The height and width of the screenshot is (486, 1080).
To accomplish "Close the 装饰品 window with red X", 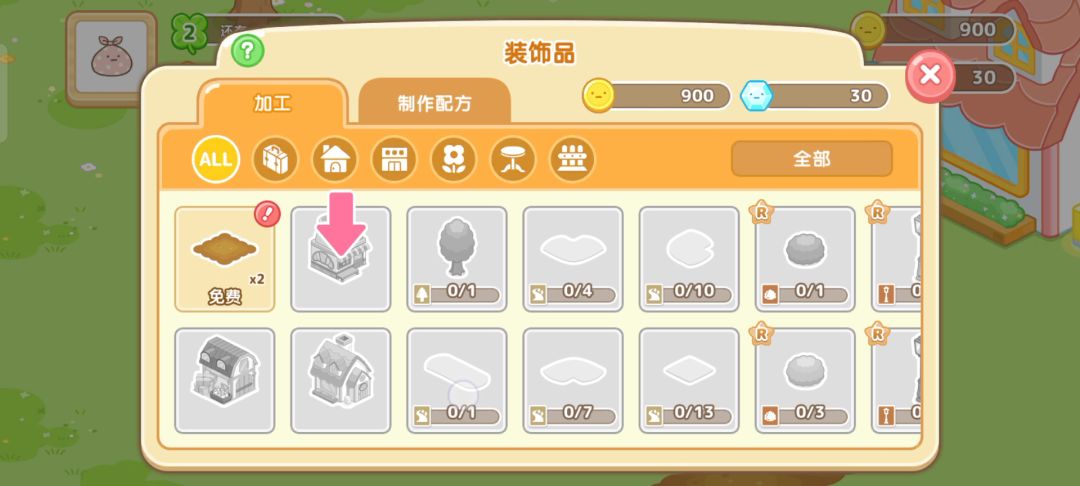I will 930,75.
